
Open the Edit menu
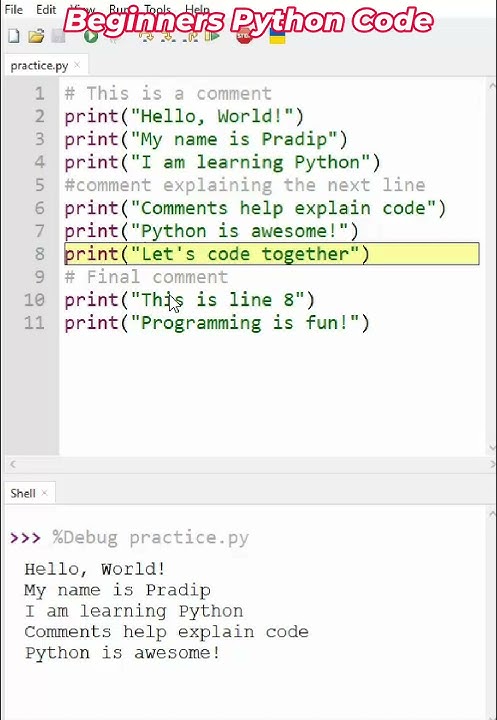(46, 9)
